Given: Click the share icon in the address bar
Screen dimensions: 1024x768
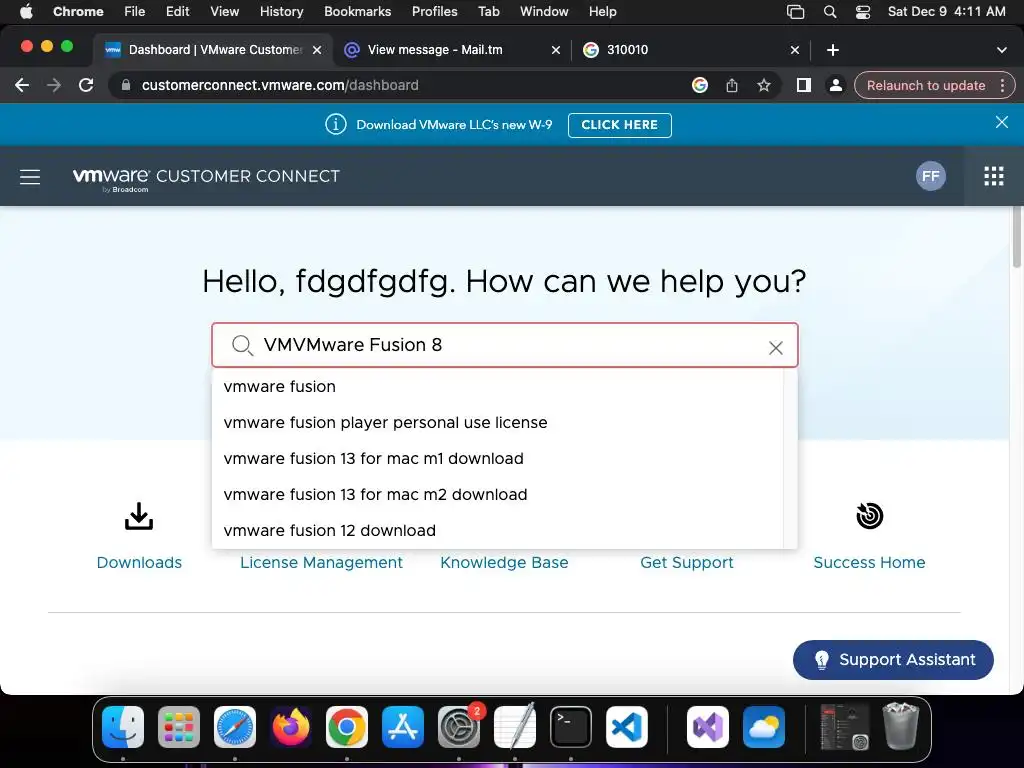Looking at the screenshot, I should coord(731,85).
